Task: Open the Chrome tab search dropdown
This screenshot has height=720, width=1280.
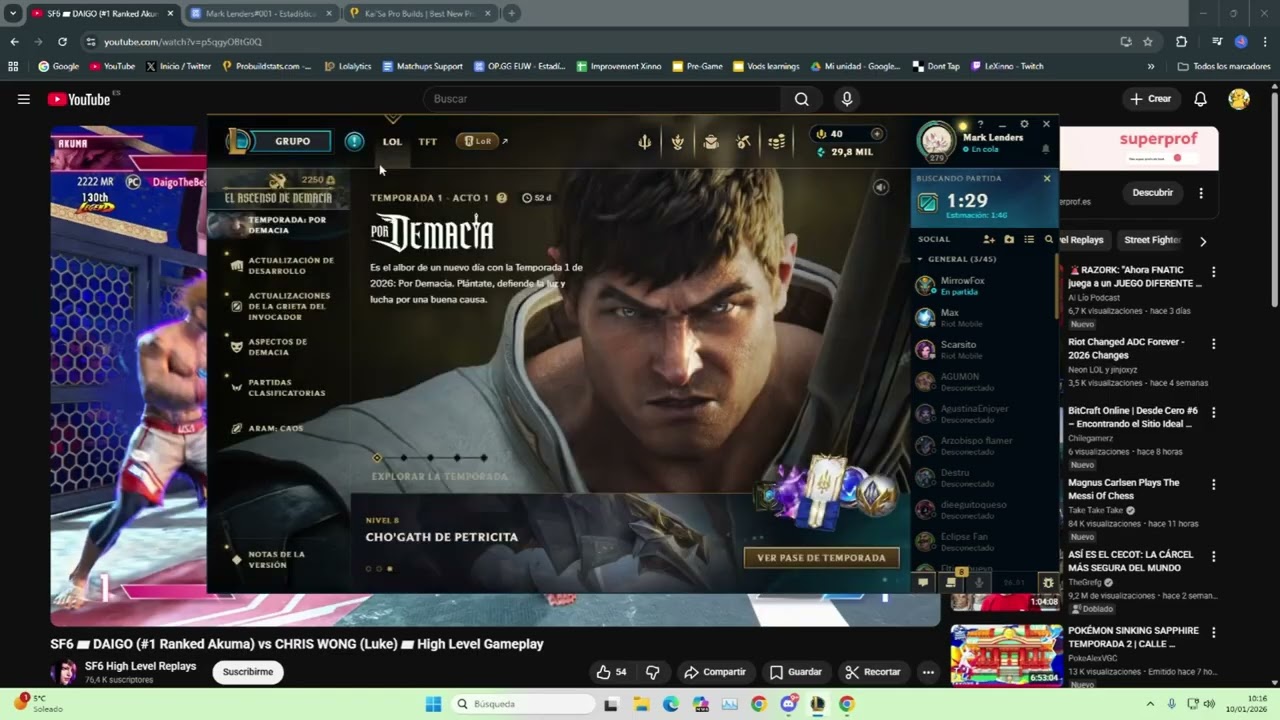Action: [x=14, y=13]
